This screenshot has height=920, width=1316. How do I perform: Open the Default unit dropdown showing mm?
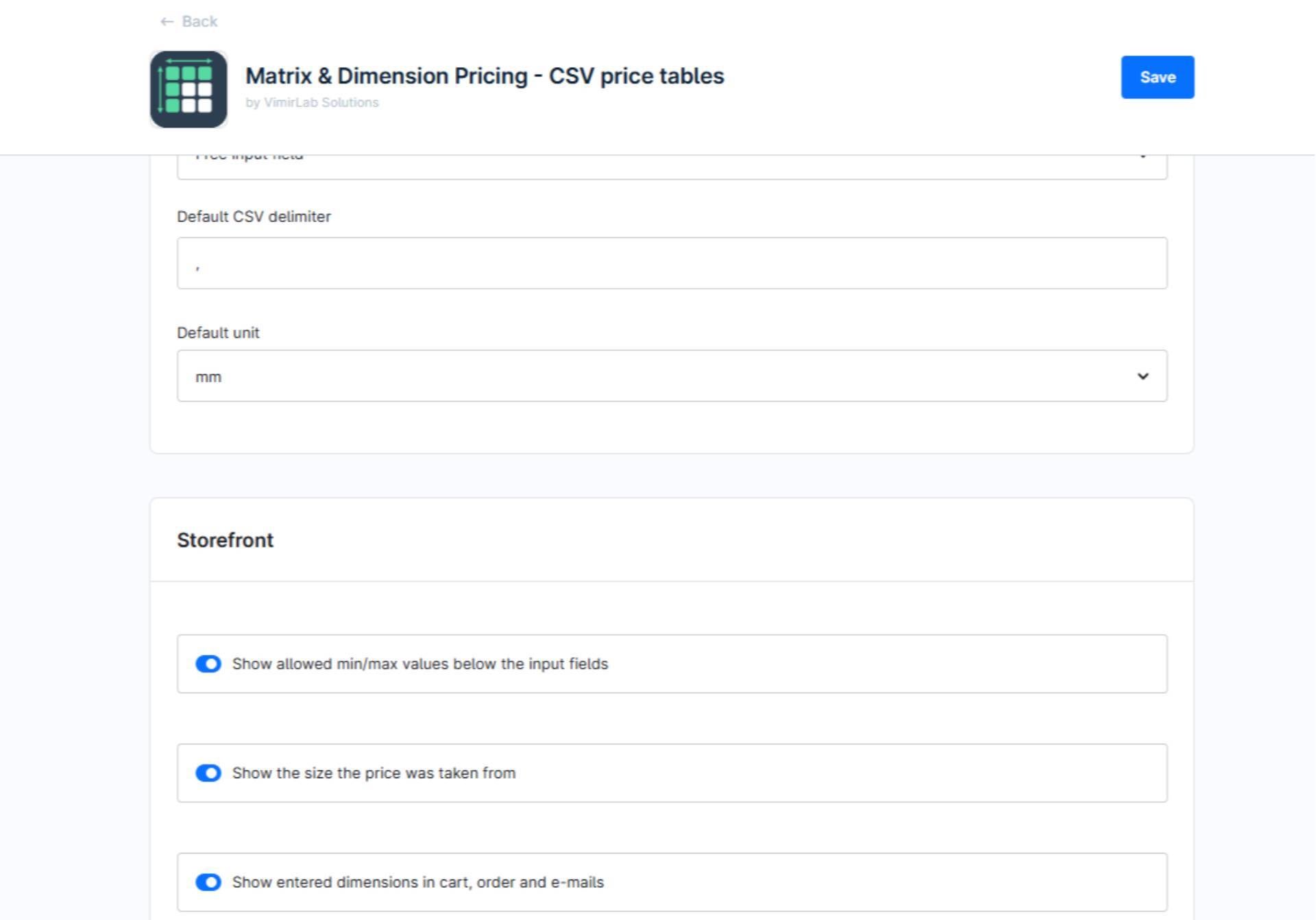[x=672, y=376]
